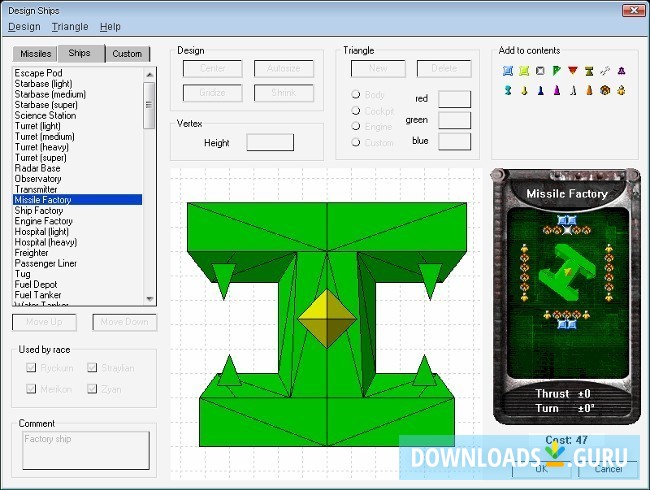Add the teal pawn-shaped item to contents
Image resolution: width=650 pixels, height=490 pixels.
tap(508, 90)
